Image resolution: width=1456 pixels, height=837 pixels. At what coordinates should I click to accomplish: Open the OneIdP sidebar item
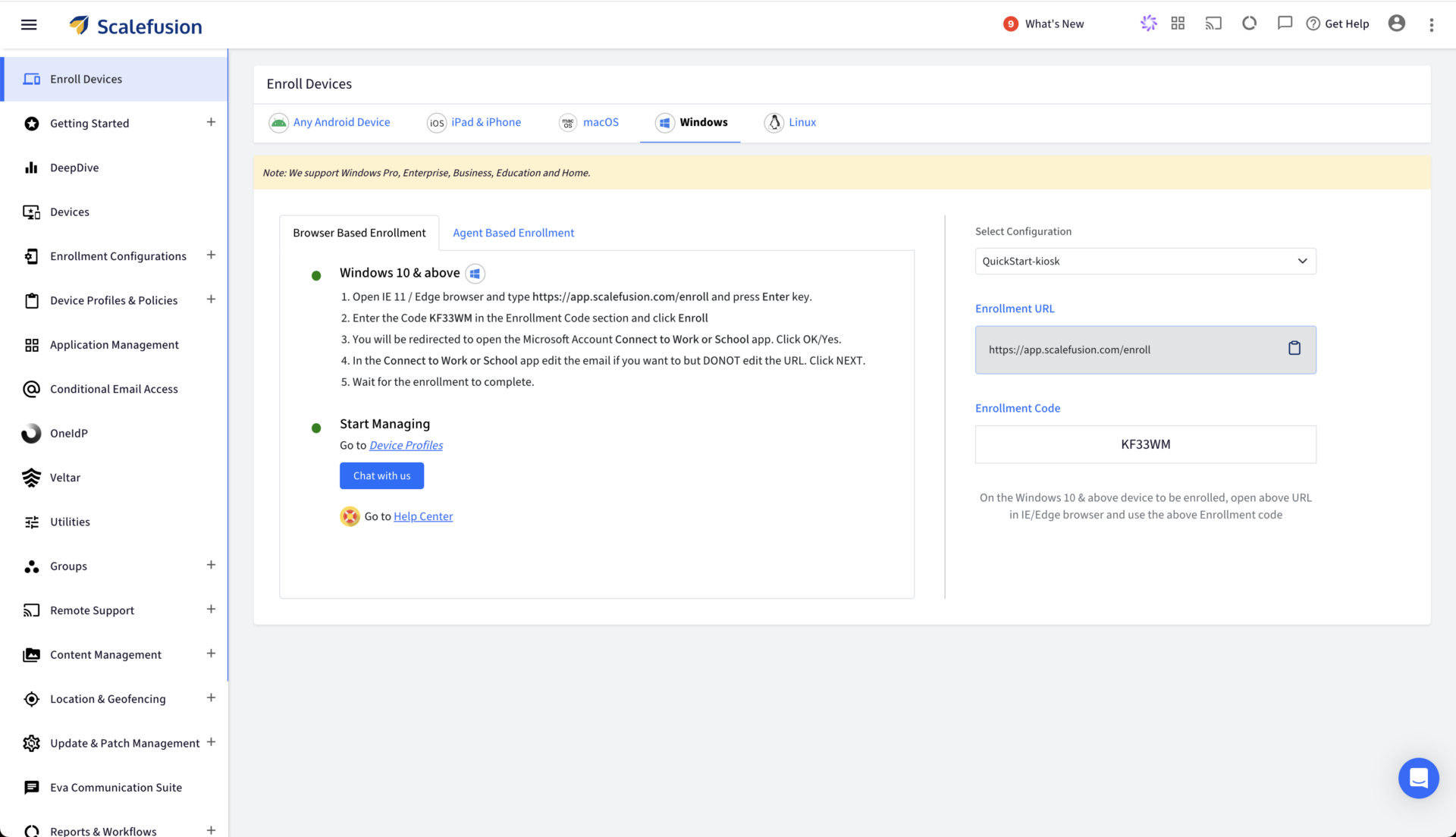tap(69, 433)
